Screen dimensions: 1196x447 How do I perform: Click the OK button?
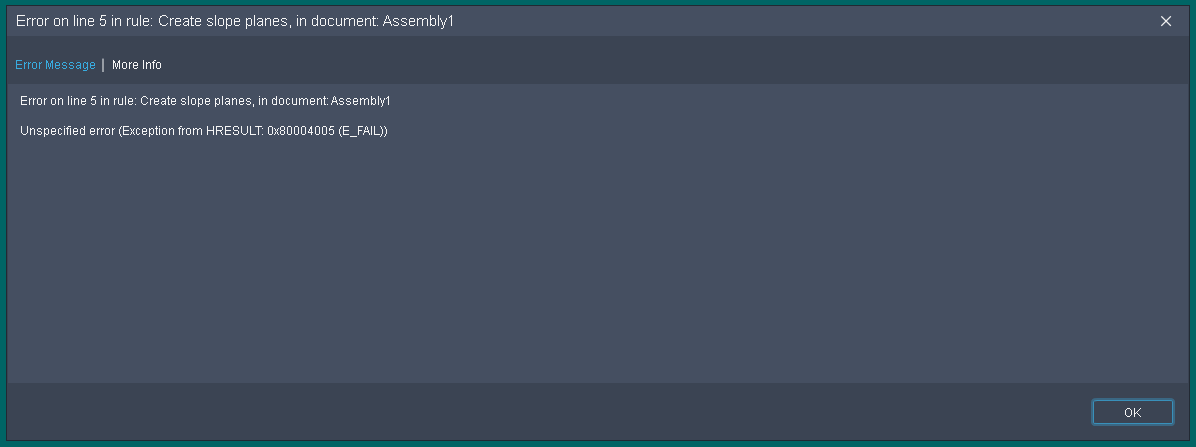tap(1132, 412)
